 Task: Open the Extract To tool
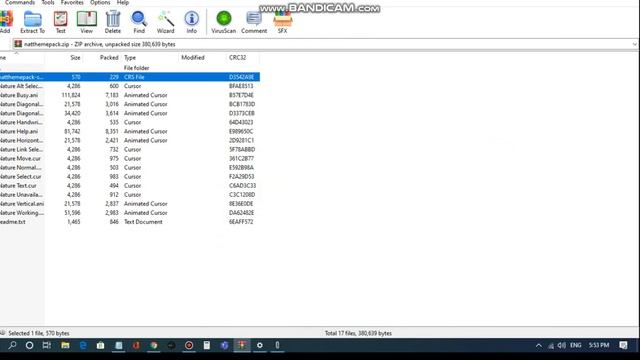[x=32, y=22]
